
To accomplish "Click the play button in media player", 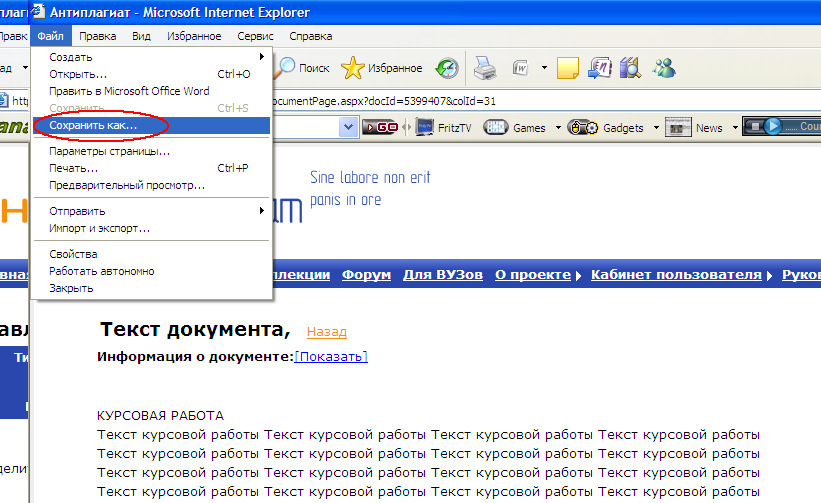I will click(x=773, y=127).
